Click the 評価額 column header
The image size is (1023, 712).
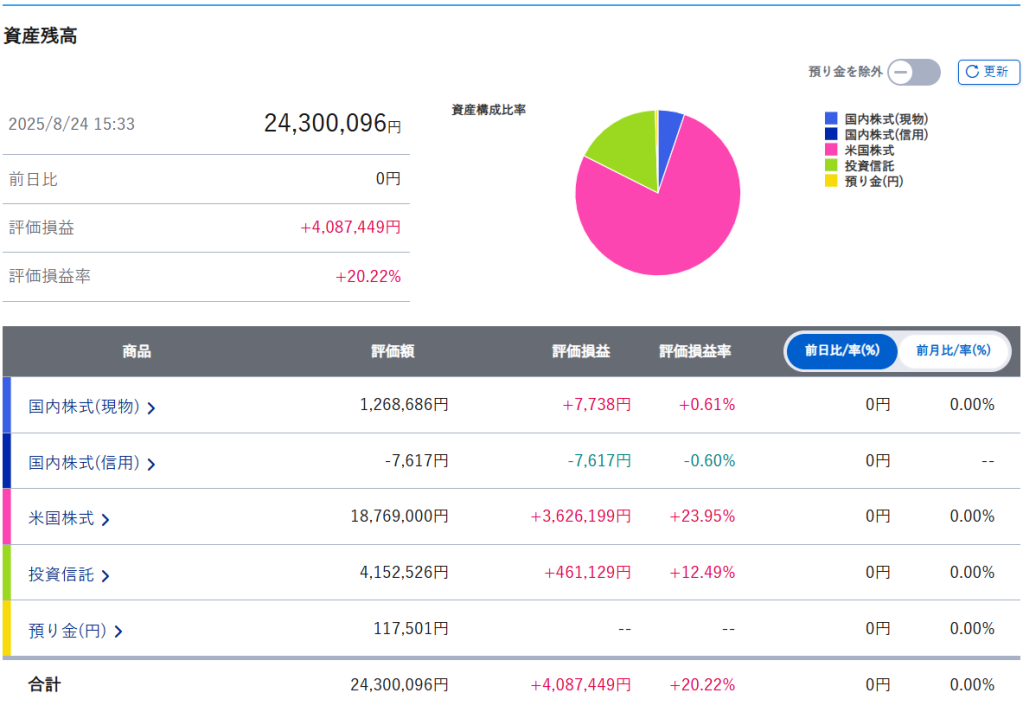tap(393, 351)
